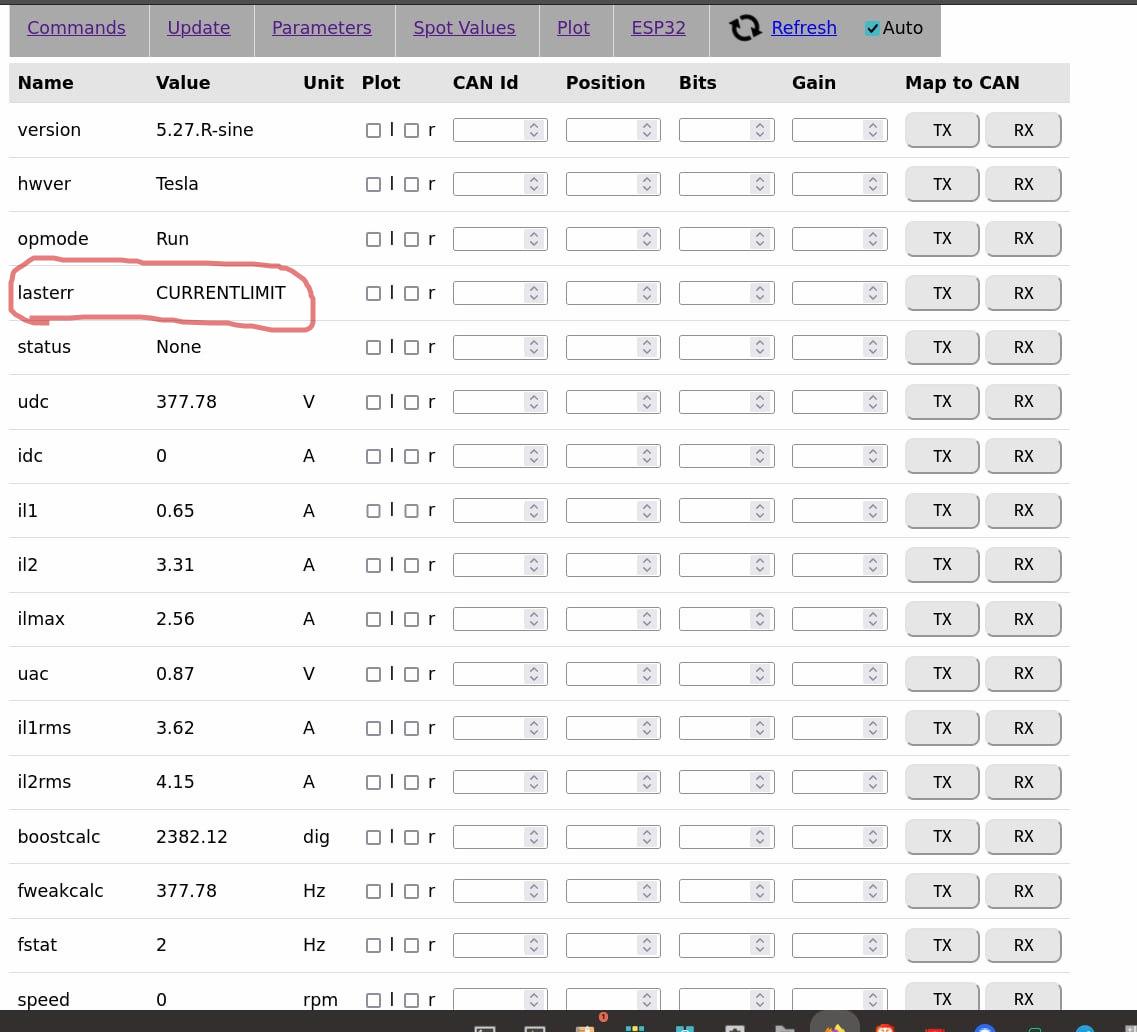Enable left plot checkbox for udc

click(x=373, y=402)
